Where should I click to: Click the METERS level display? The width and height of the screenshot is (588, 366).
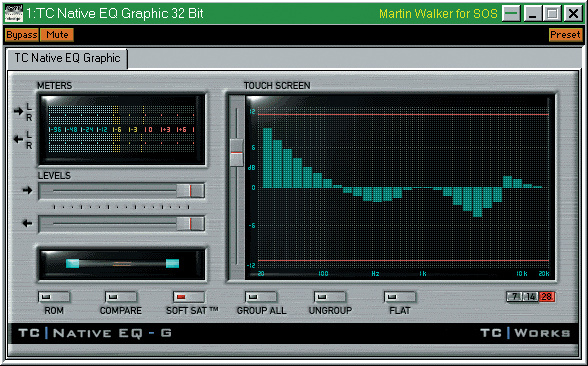coord(121,129)
